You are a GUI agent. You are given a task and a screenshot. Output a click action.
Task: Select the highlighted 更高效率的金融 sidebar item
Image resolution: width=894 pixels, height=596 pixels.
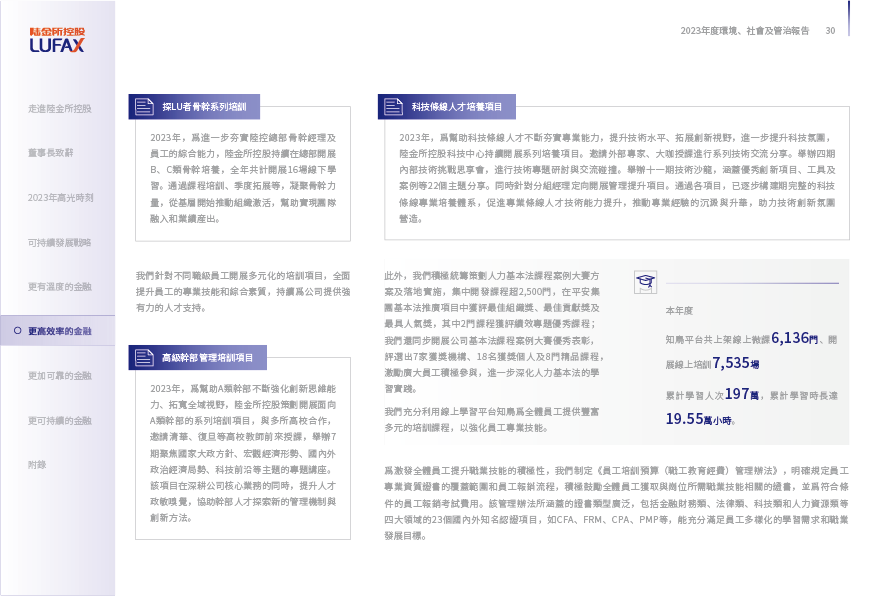[60, 331]
